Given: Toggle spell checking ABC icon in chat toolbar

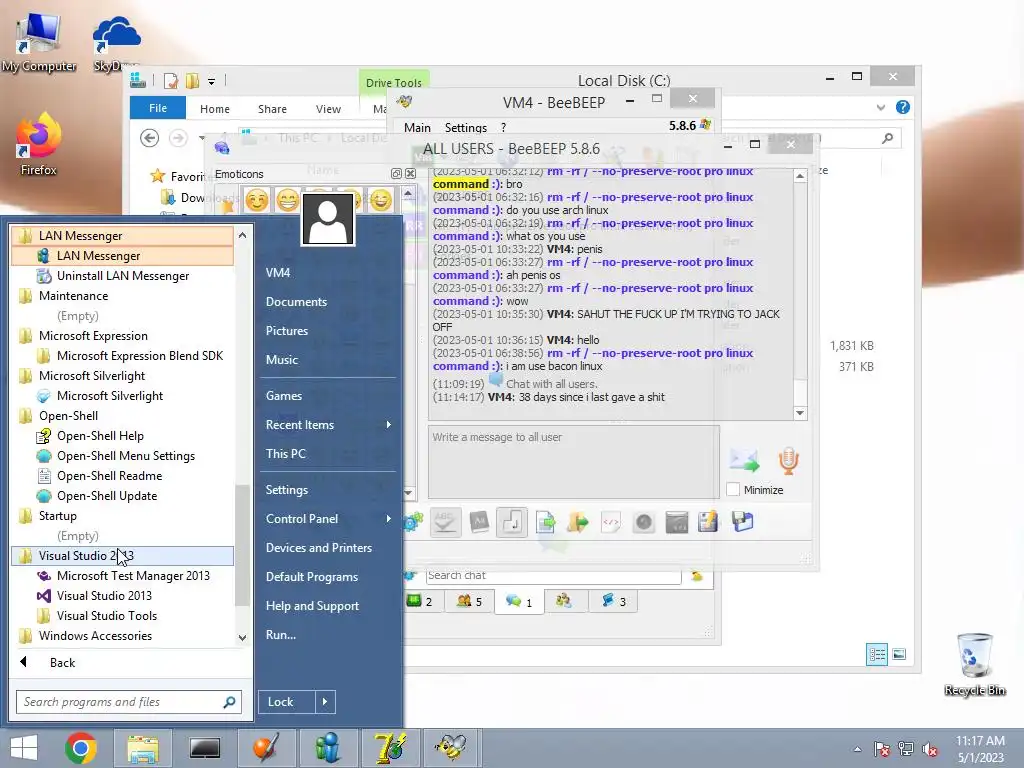Looking at the screenshot, I should [x=445, y=522].
